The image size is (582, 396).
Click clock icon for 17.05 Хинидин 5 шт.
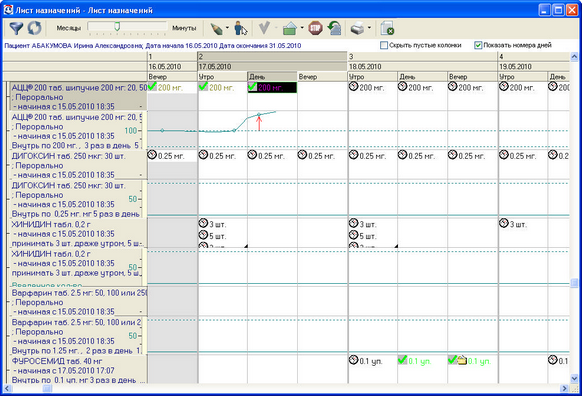(x=203, y=235)
